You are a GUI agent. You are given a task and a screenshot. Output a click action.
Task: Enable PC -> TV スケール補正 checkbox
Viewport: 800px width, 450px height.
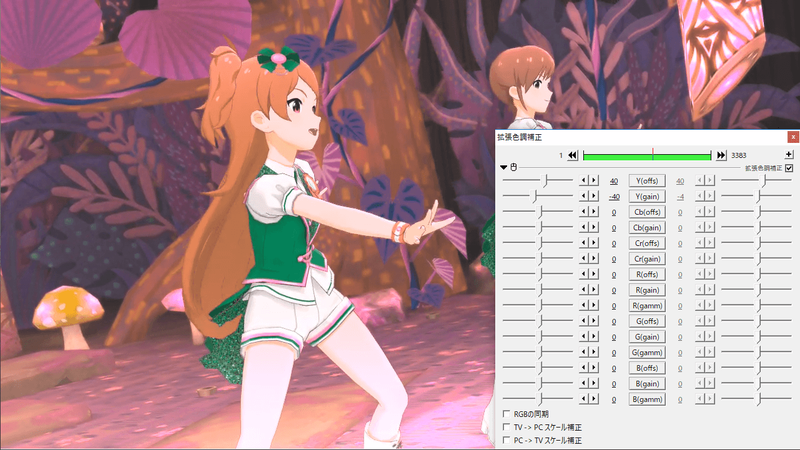(x=506, y=440)
